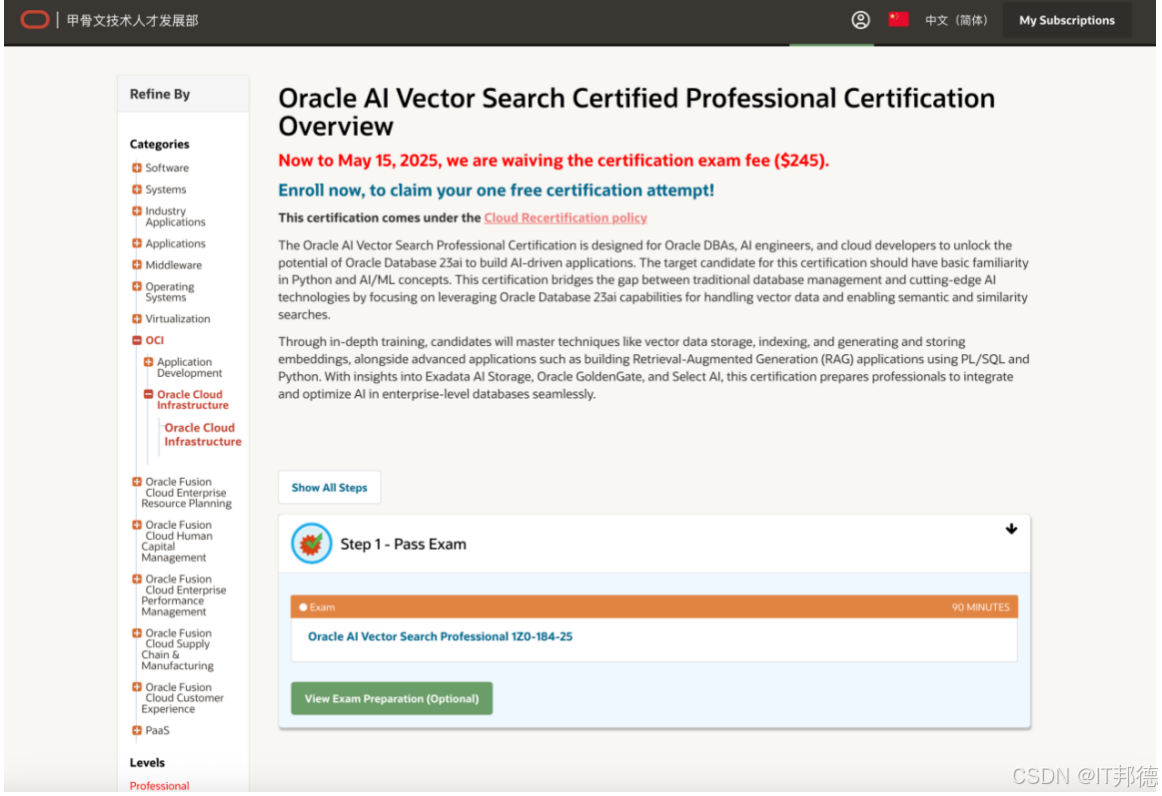Collapse Oracle Cloud Infrastructure minus icon
Image resolution: width=1162 pixels, height=796 pixels.
148,394
